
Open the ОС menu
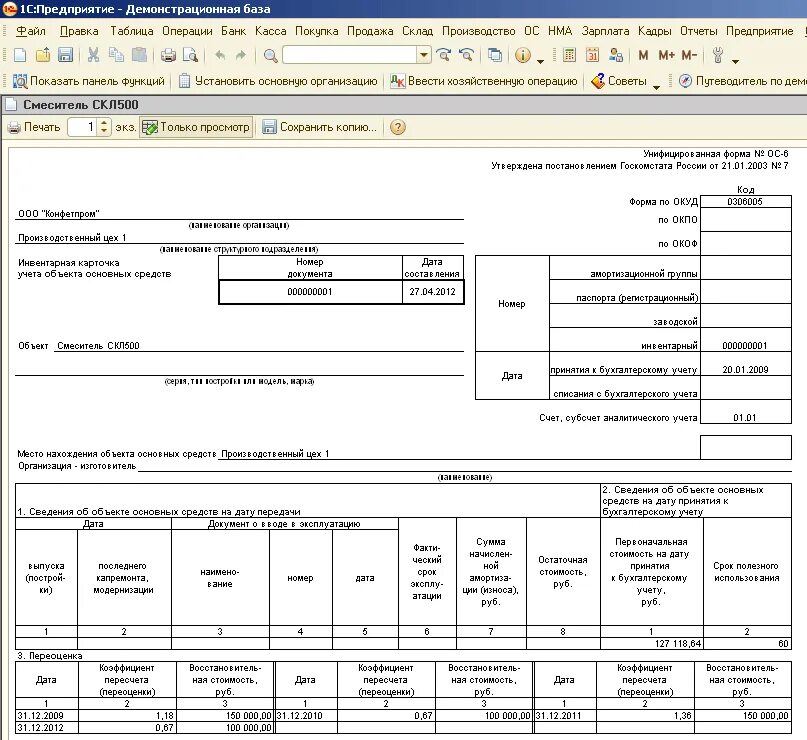pos(532,31)
